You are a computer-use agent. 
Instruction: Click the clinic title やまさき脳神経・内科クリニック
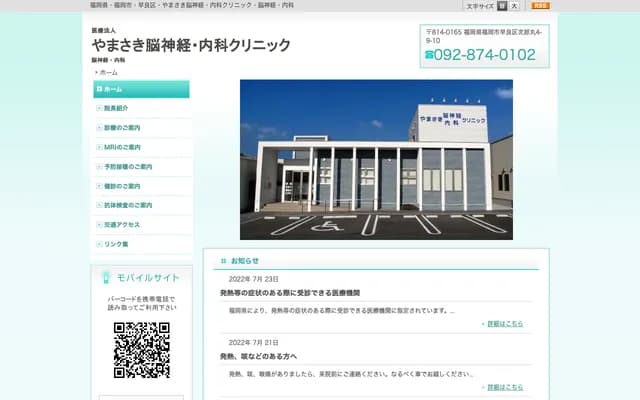pyautogui.click(x=191, y=45)
